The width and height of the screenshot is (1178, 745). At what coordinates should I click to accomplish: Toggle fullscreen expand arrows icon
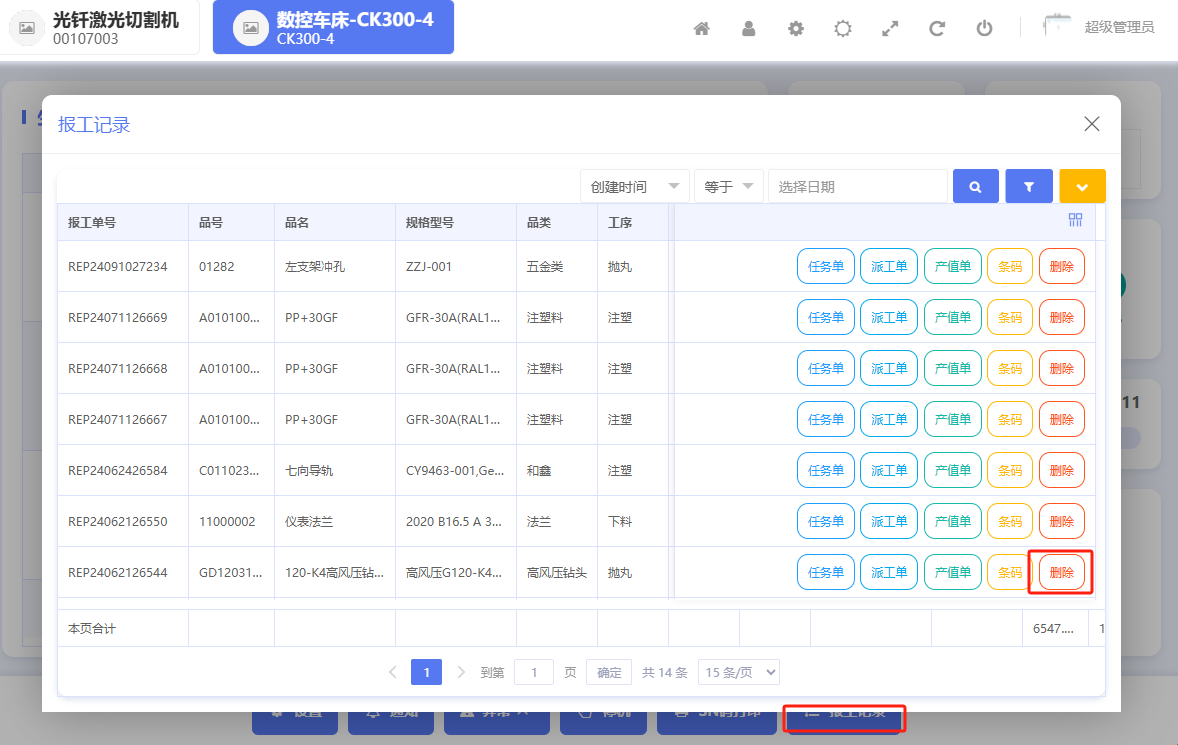(x=890, y=29)
